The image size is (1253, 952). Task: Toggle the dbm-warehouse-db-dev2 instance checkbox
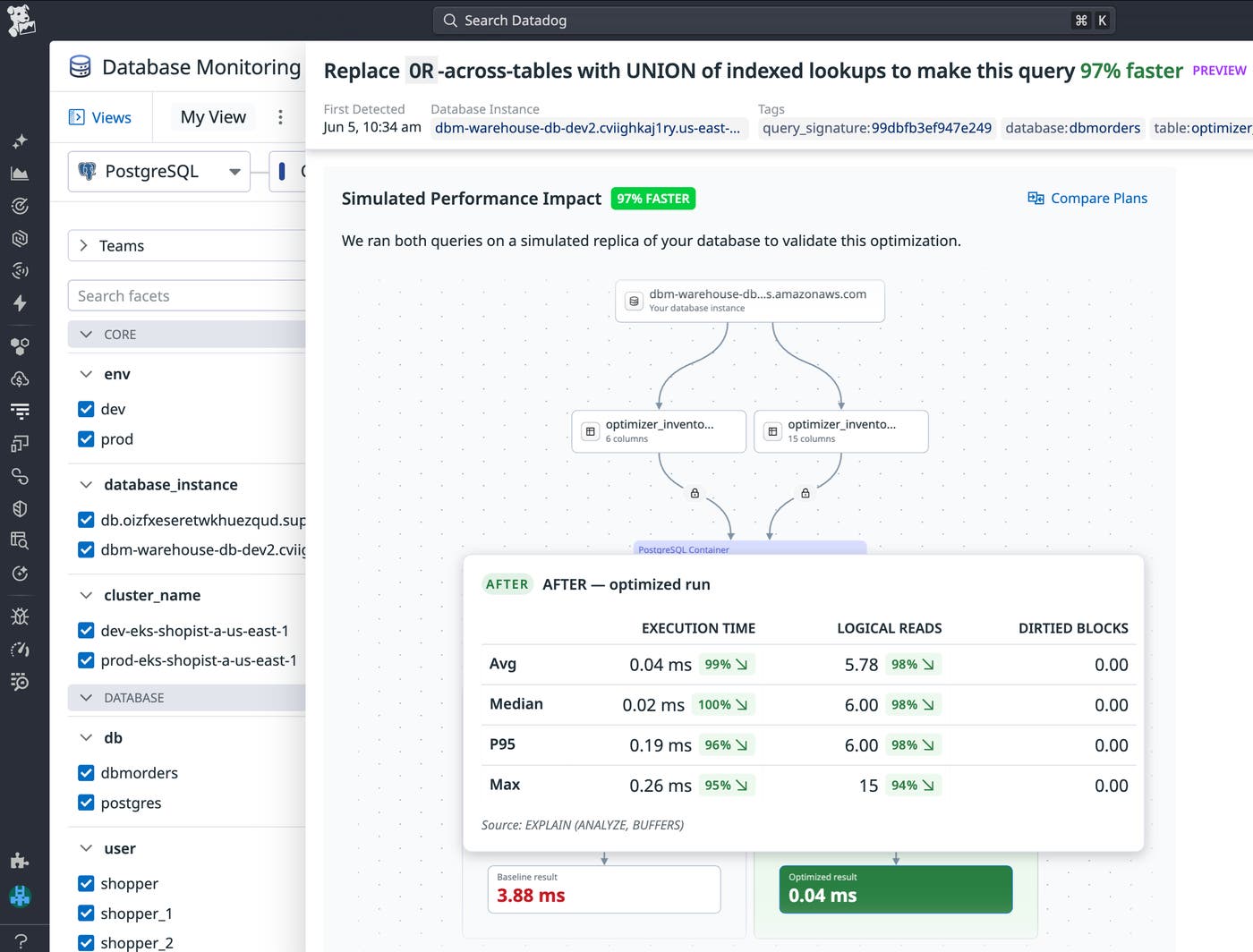coord(86,549)
